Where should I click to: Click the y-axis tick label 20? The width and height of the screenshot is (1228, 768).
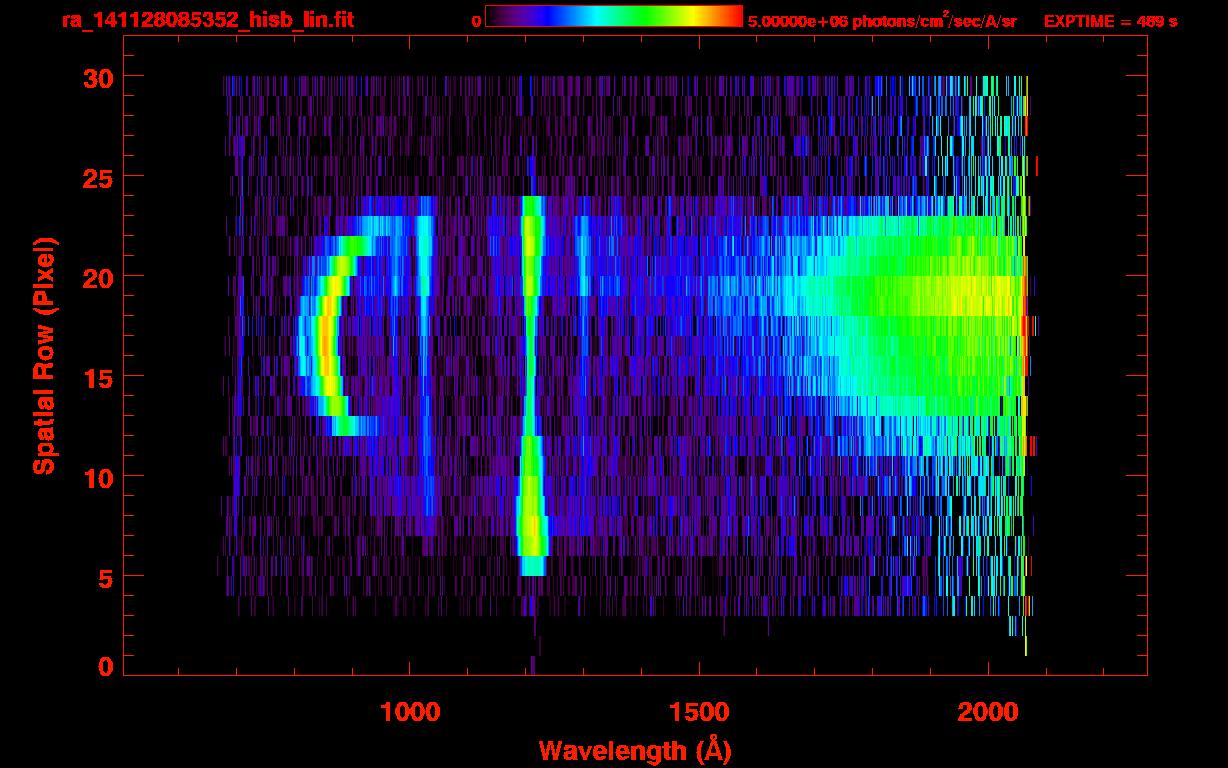click(96, 277)
